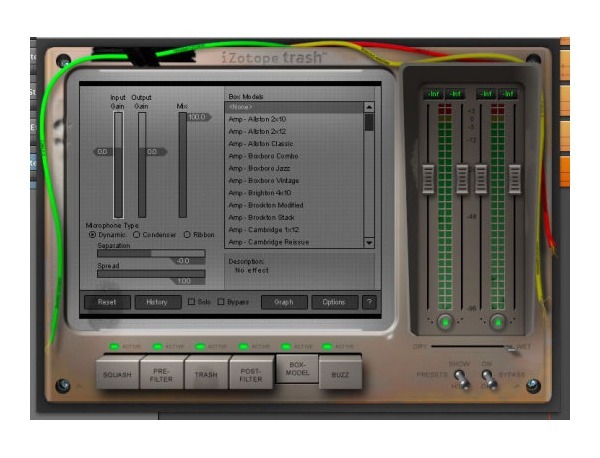Click second input fader handle
Screen dimensions: 600x458
[462, 179]
